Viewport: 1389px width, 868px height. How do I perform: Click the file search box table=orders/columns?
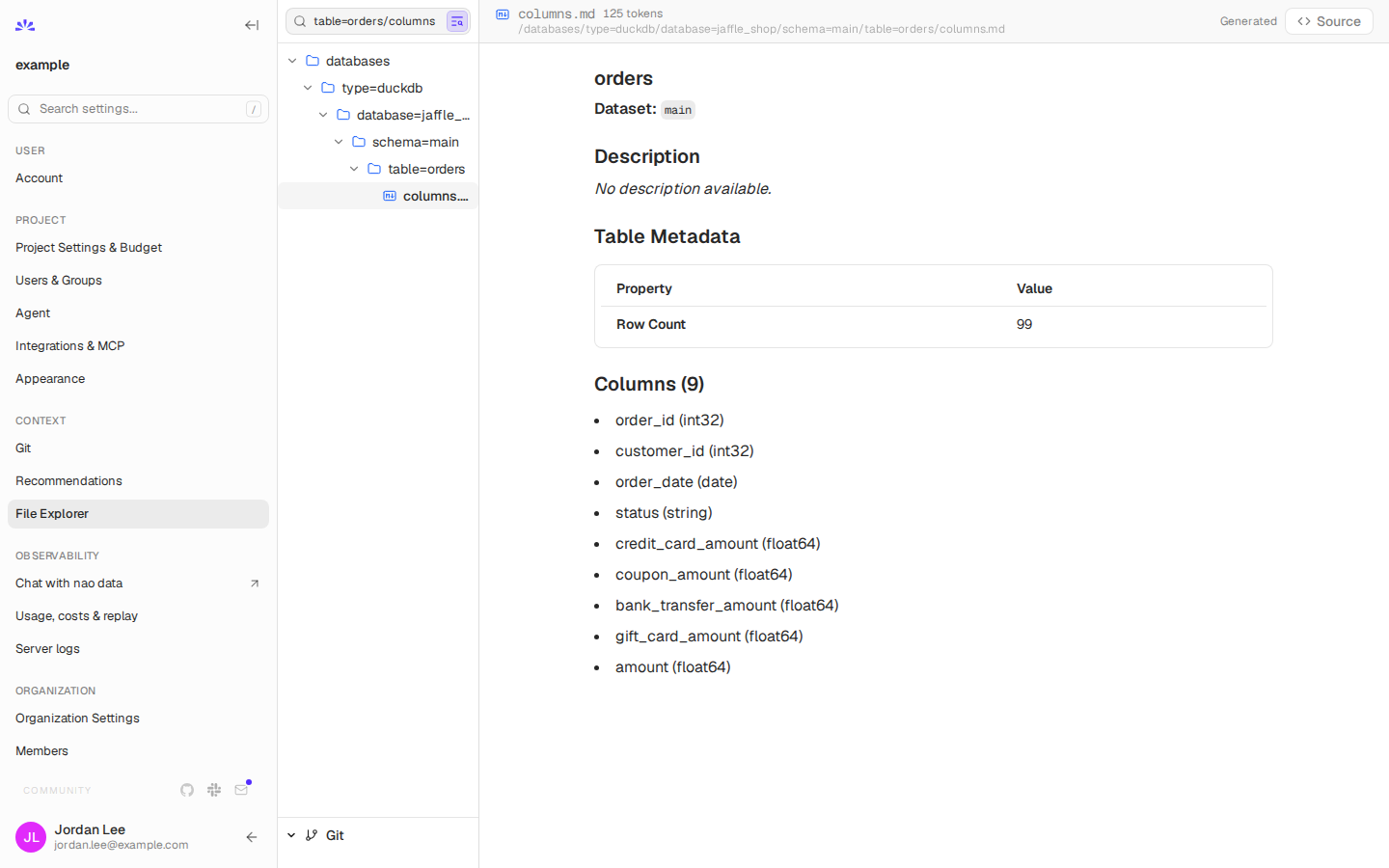378,21
